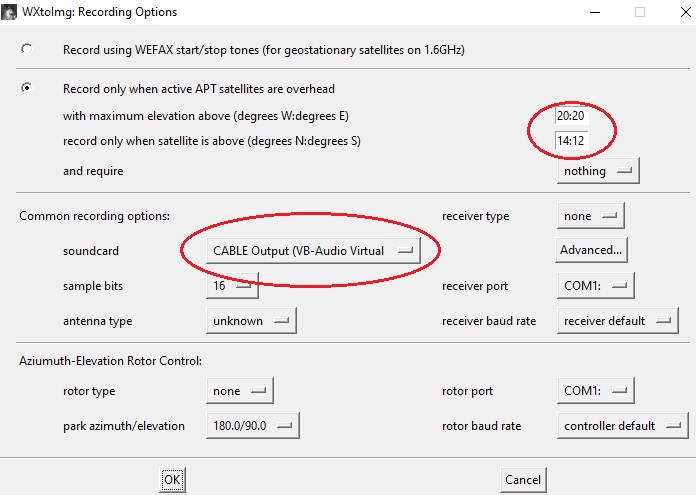696x495 pixels.
Task: Open the rotor port COM1 dropdown
Action: pos(594,391)
